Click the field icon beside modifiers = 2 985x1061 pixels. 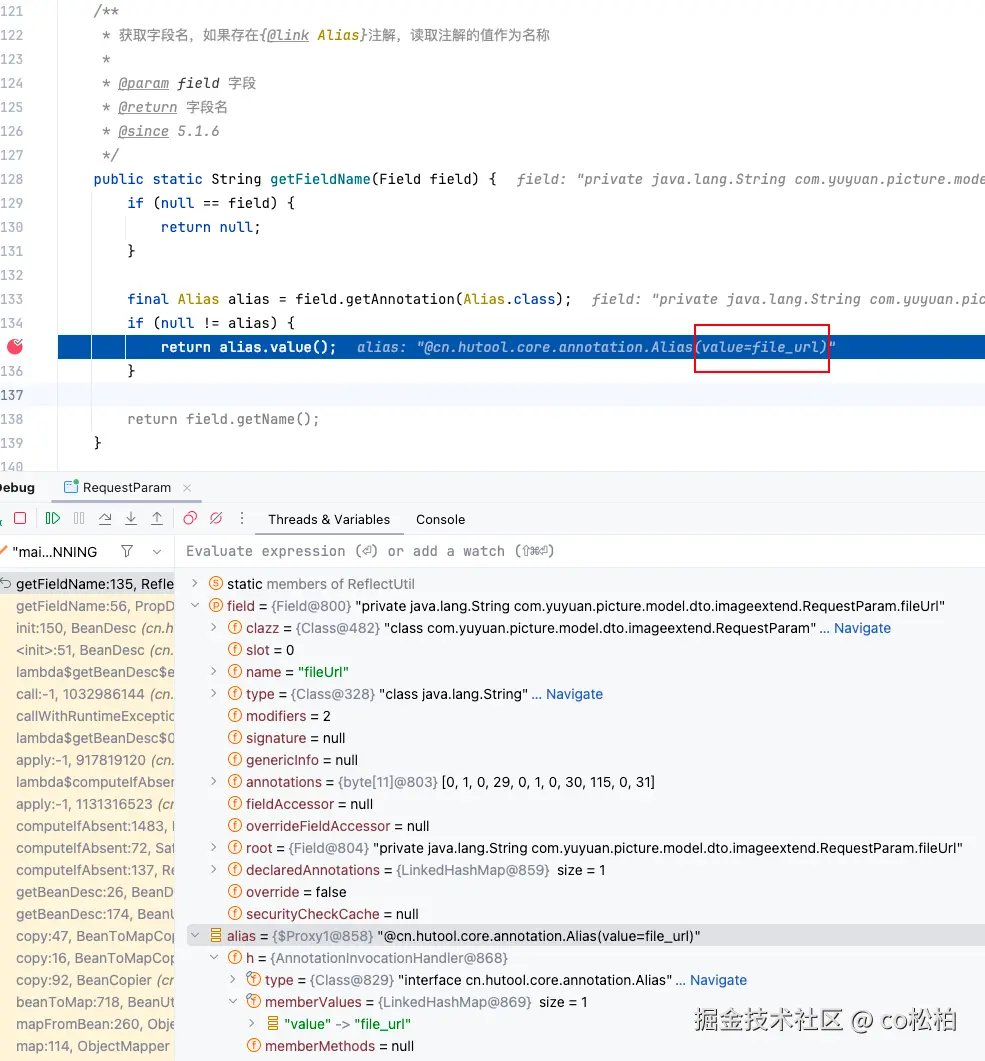pos(235,715)
